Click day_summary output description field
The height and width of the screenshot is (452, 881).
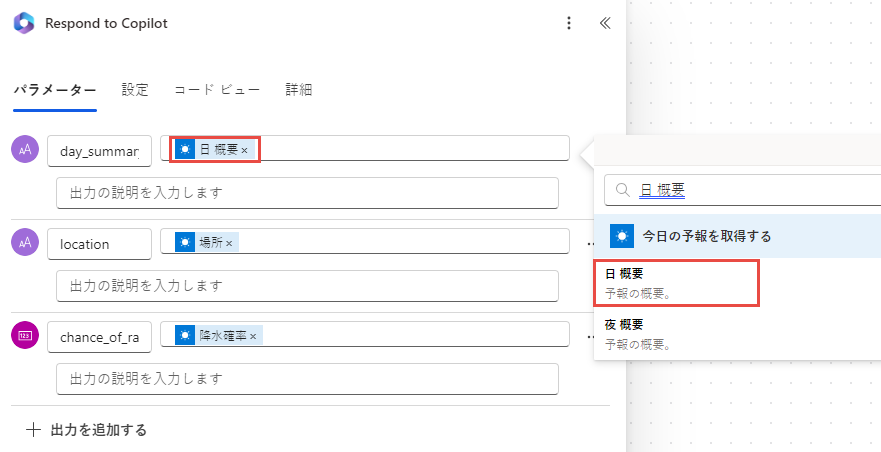307,193
